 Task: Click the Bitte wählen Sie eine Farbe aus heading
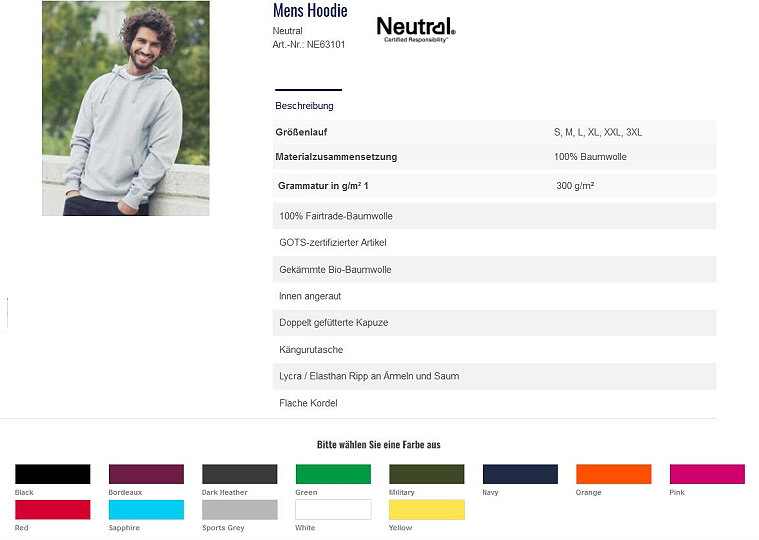tap(379, 445)
